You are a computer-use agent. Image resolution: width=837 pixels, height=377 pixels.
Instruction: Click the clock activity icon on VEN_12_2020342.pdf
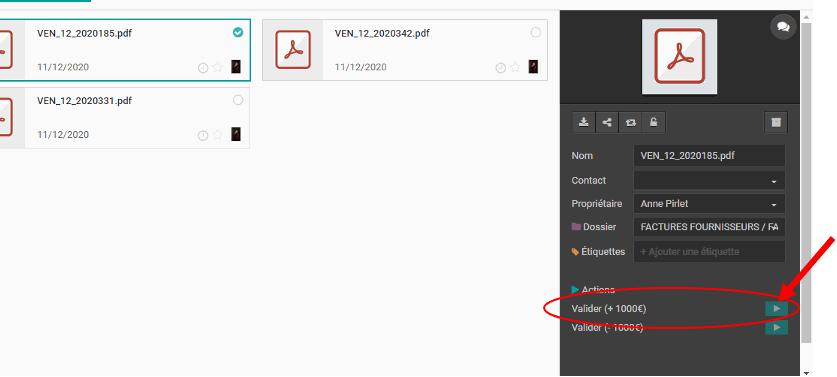coord(501,68)
